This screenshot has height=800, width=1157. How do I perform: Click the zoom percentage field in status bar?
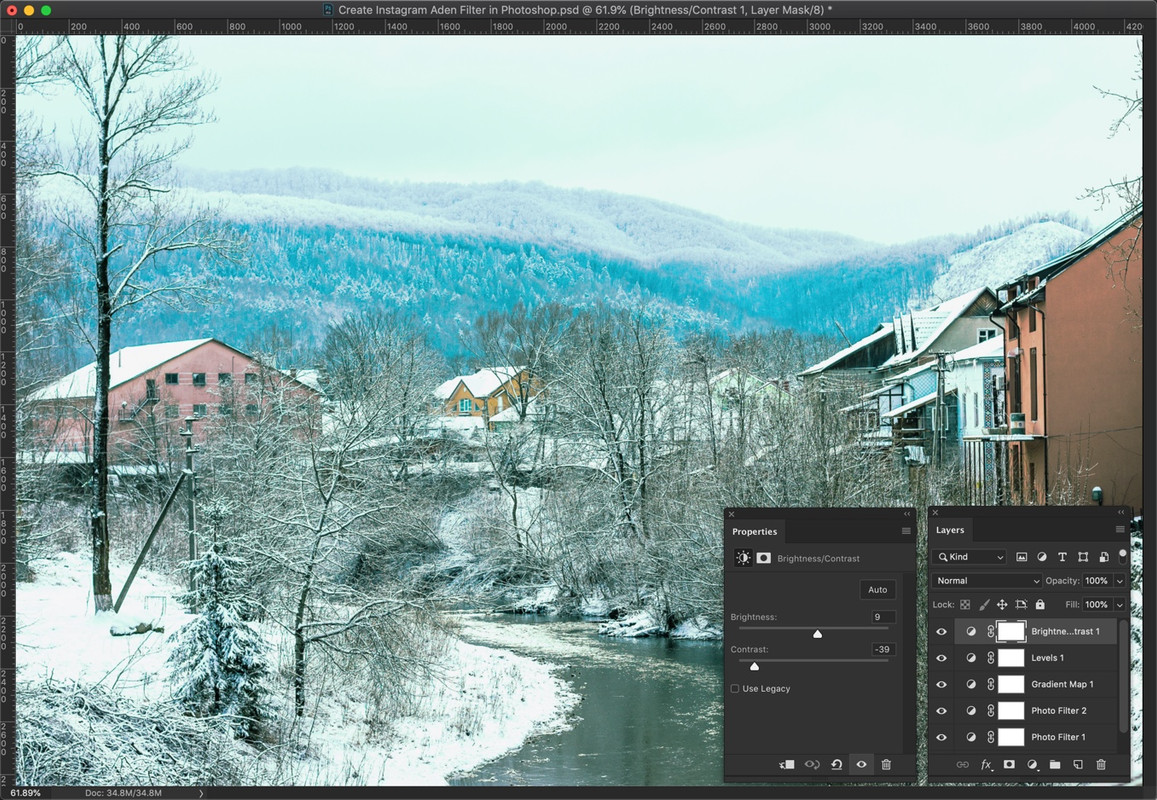[x=26, y=793]
